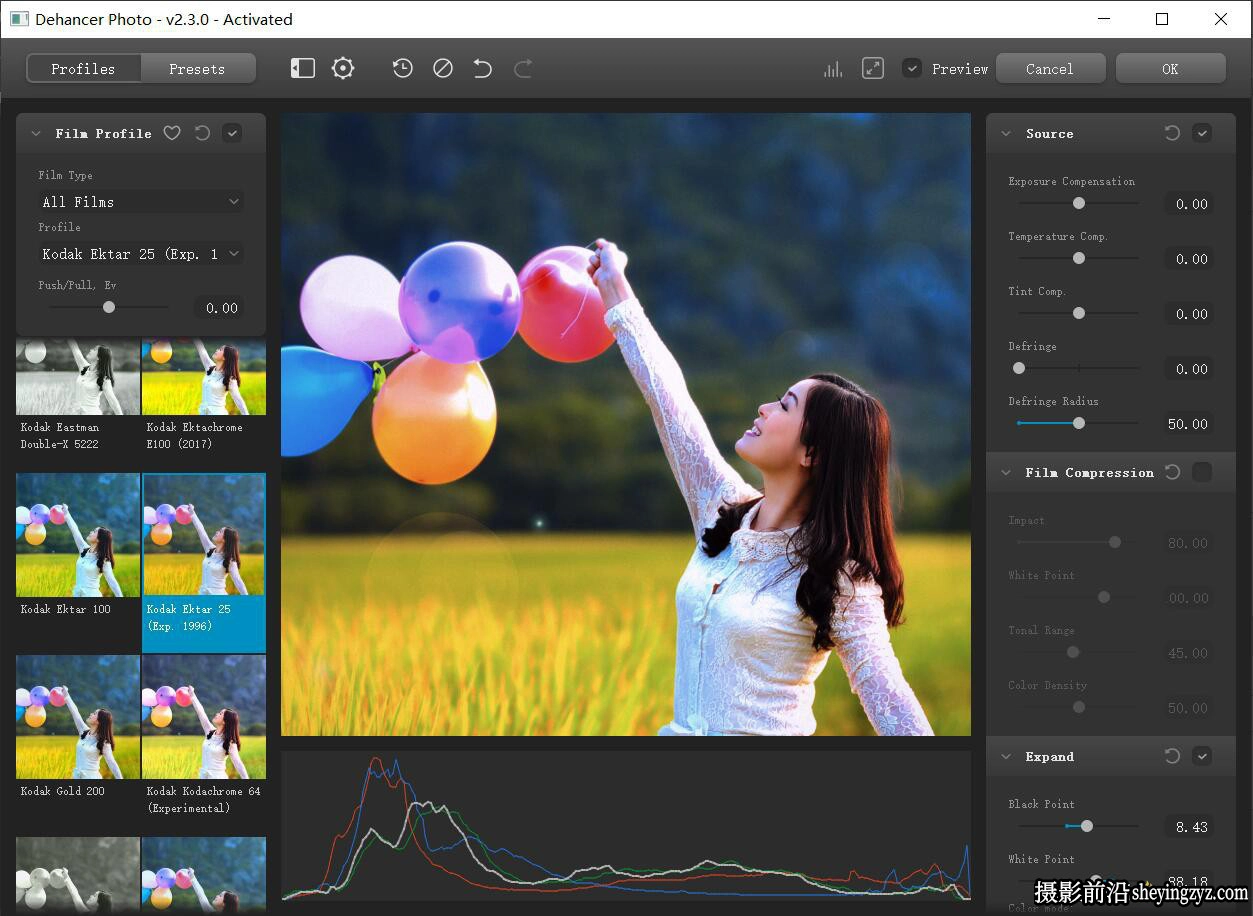The image size is (1253, 916).
Task: Select the Kodak Kodachrome 64 (Experimental) thumbnail
Action: 204,717
